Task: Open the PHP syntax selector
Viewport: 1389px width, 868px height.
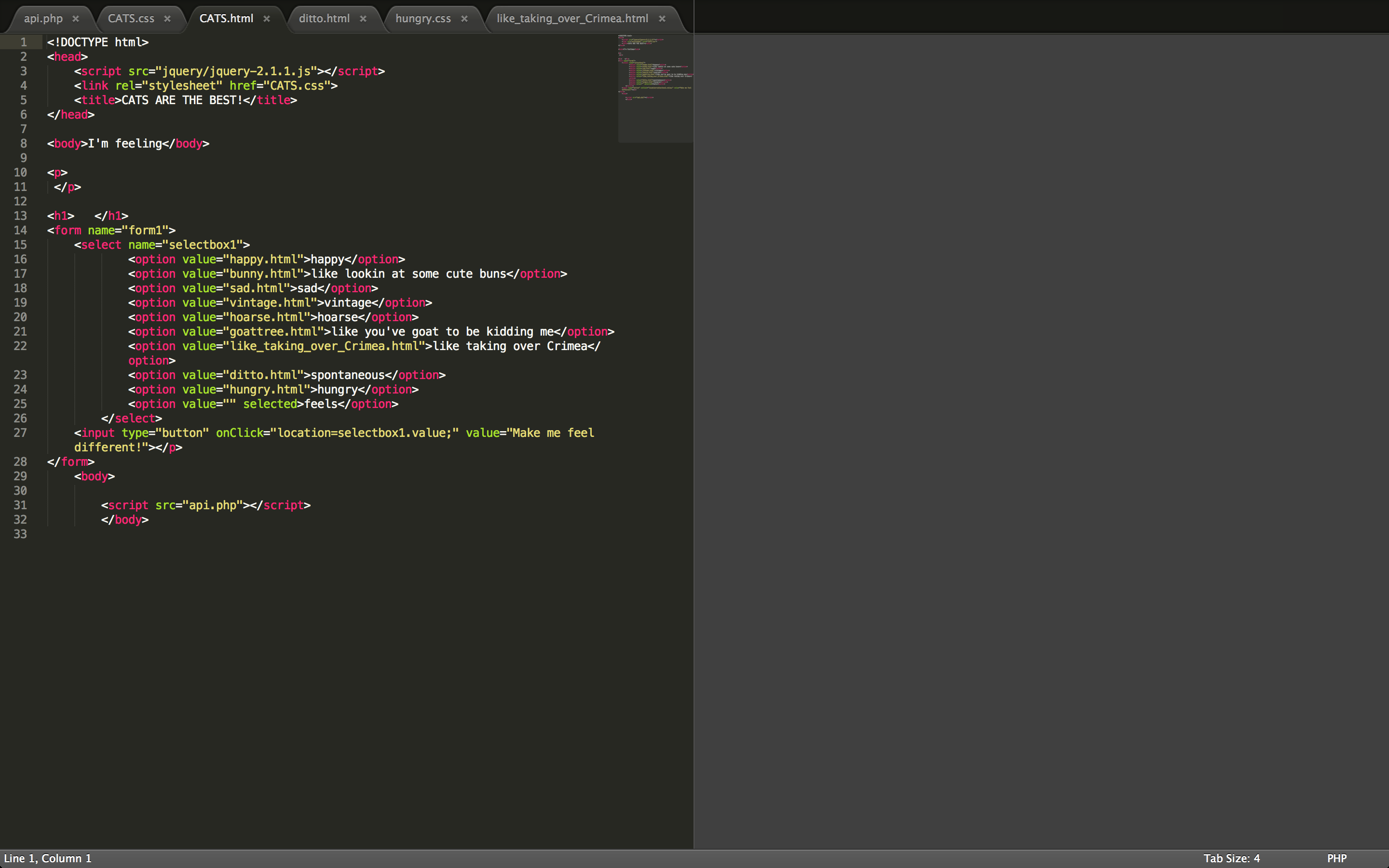Action: 1336,858
